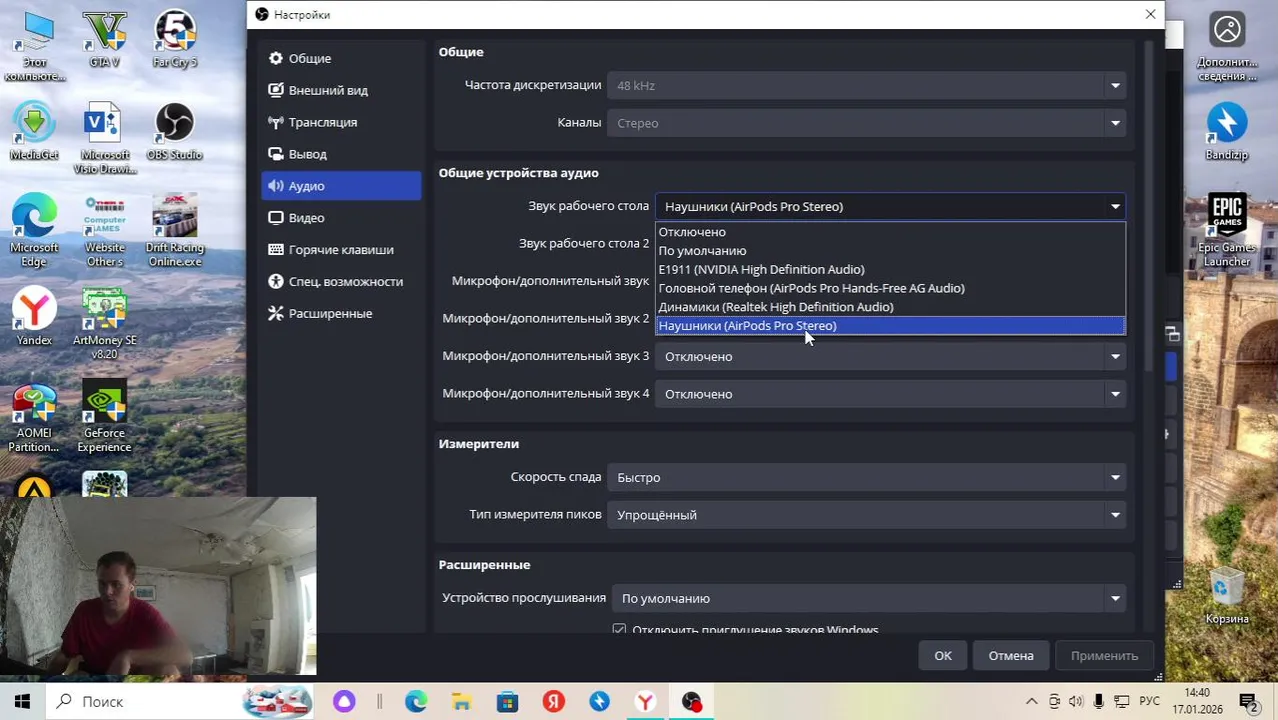This screenshot has height=720, width=1278.
Task: Select Головной телефон AirPods Pro Hands-Free
Action: coord(890,288)
